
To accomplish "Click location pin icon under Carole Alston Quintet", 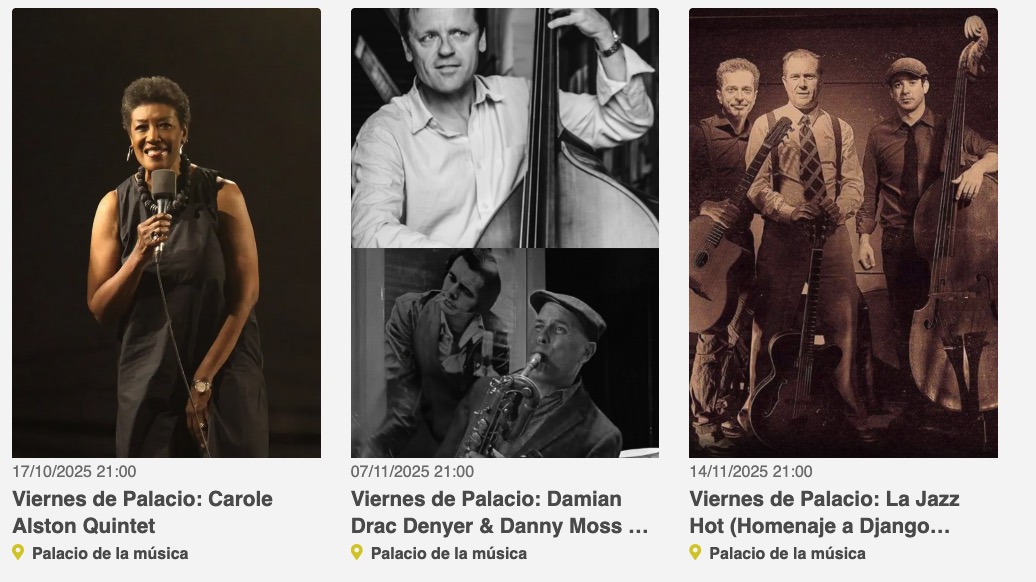I will pyautogui.click(x=18, y=552).
